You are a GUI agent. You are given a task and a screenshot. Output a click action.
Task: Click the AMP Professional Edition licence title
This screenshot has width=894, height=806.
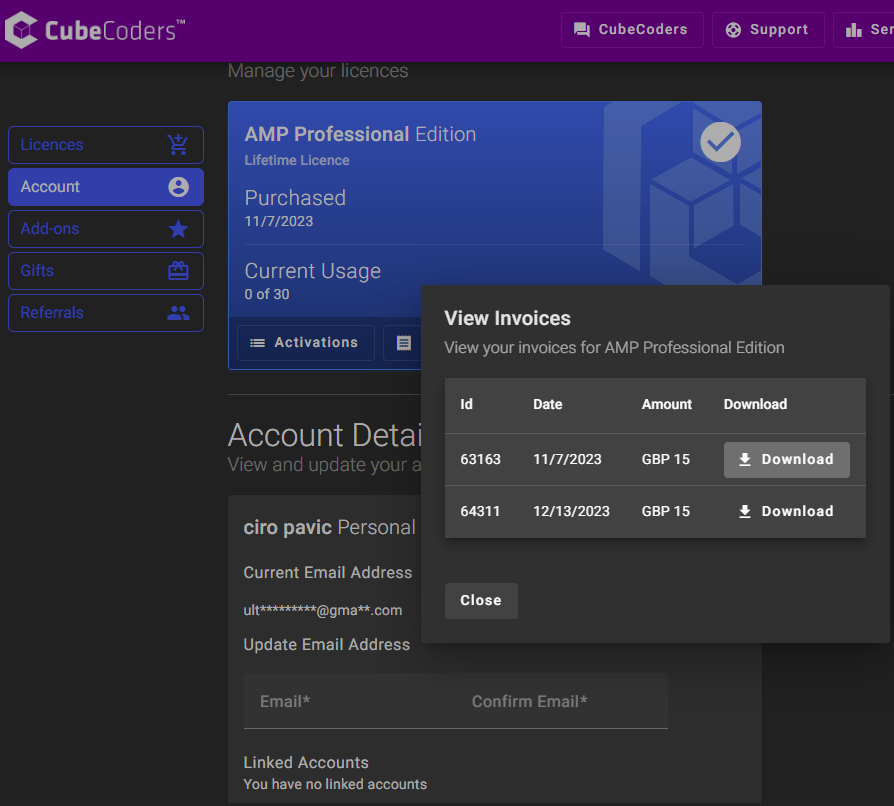coord(360,135)
